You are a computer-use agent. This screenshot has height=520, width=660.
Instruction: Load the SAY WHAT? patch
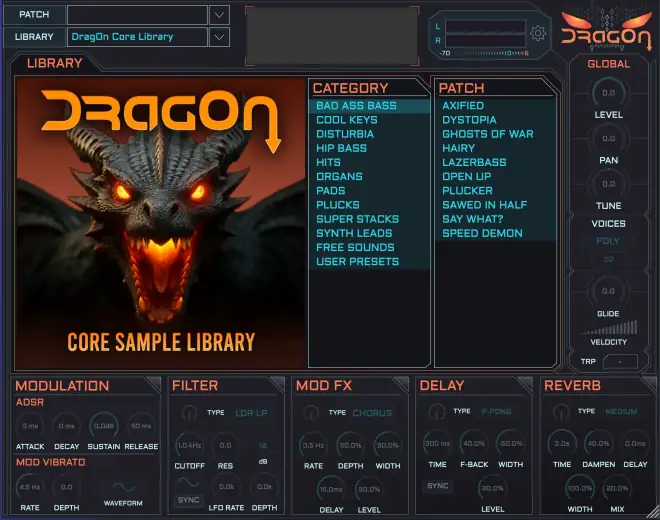click(x=495, y=219)
